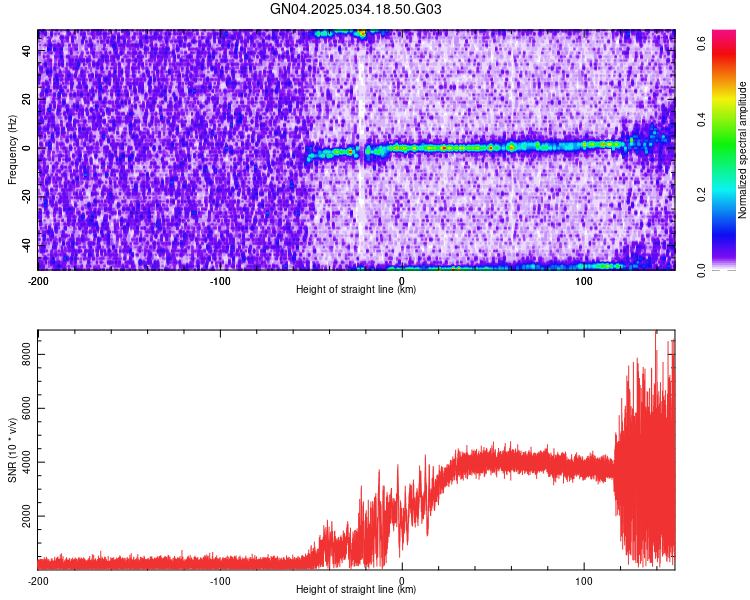Click the 0.6 tick on the colorbar
Image resolution: width=750 pixels, height=600 pixels.
coord(701,43)
